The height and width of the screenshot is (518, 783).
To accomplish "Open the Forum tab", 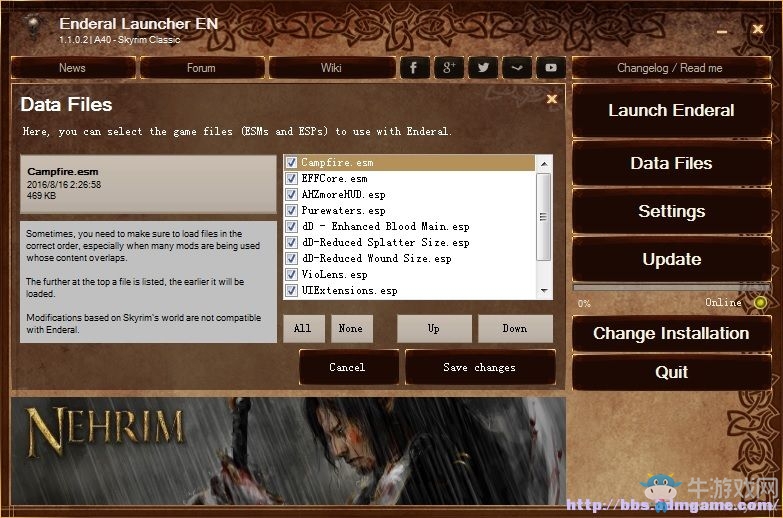I will pyautogui.click(x=202, y=68).
